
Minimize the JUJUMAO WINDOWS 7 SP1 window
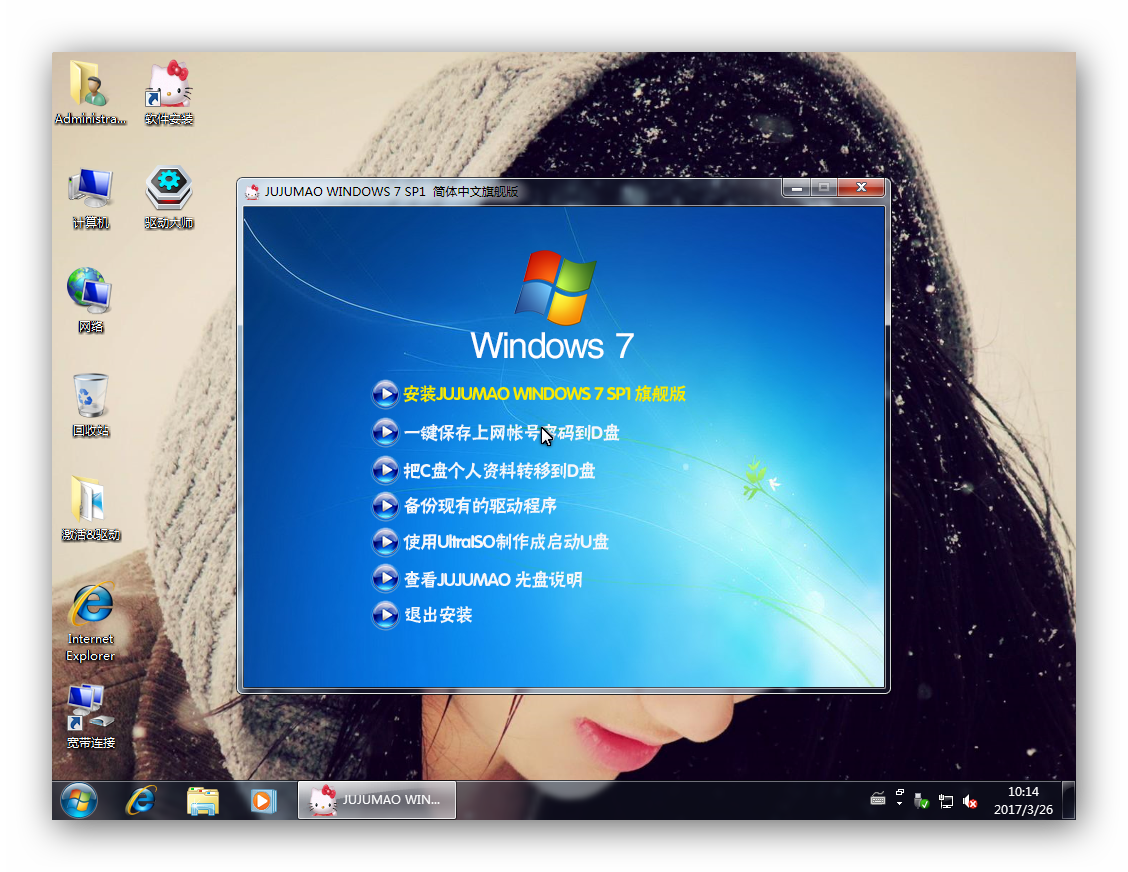pyautogui.click(x=796, y=188)
